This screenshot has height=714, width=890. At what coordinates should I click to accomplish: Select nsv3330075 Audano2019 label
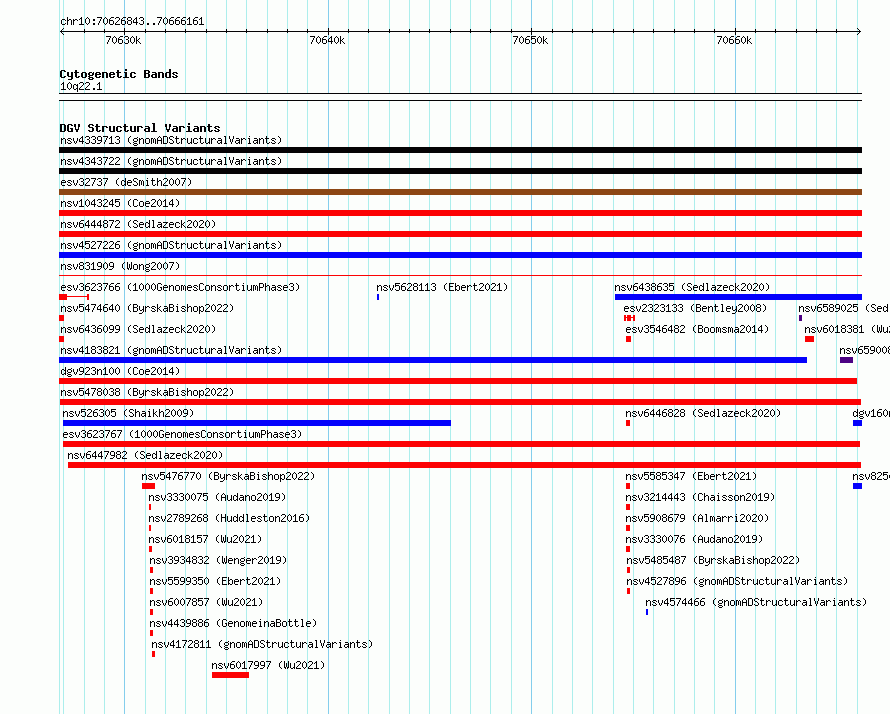pos(217,497)
